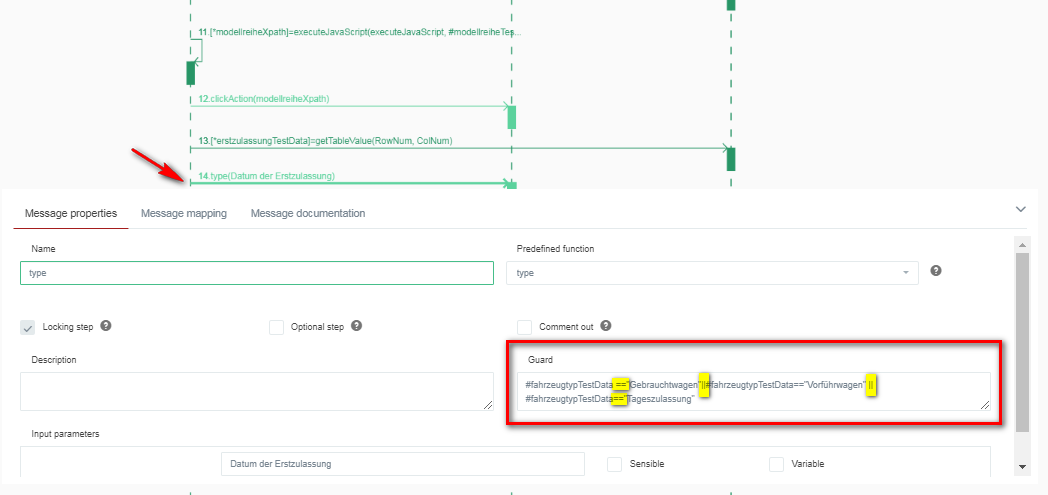Switch to the Message mapping tab
This screenshot has width=1048, height=495.
coord(184,213)
